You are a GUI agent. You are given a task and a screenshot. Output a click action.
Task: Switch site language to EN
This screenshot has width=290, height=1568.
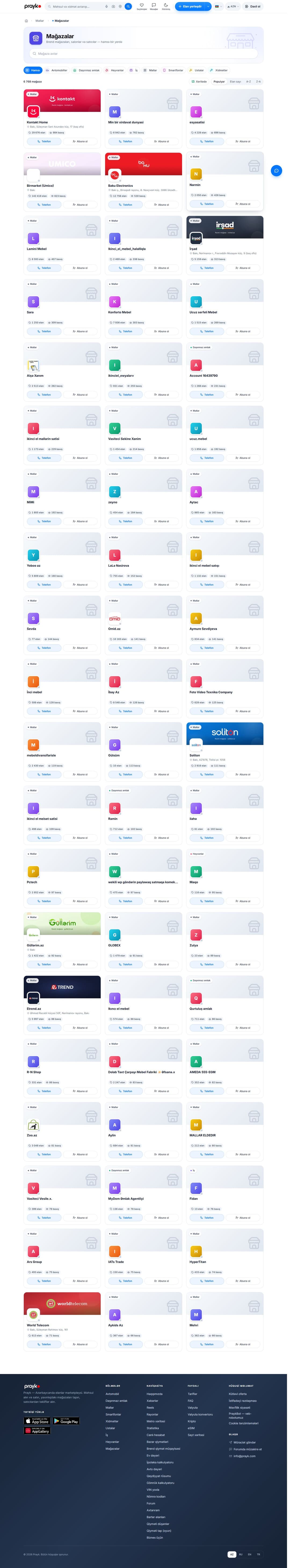[x=249, y=1554]
